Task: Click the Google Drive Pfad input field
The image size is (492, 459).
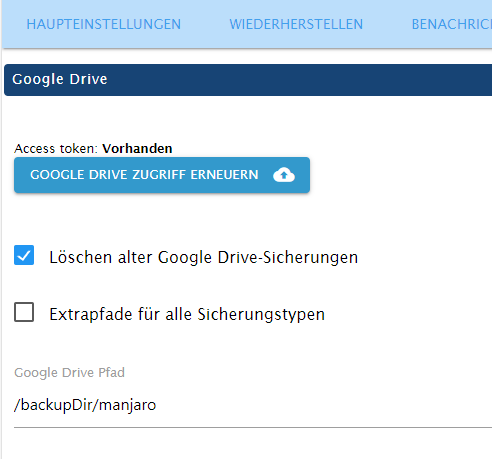Action: [253, 405]
